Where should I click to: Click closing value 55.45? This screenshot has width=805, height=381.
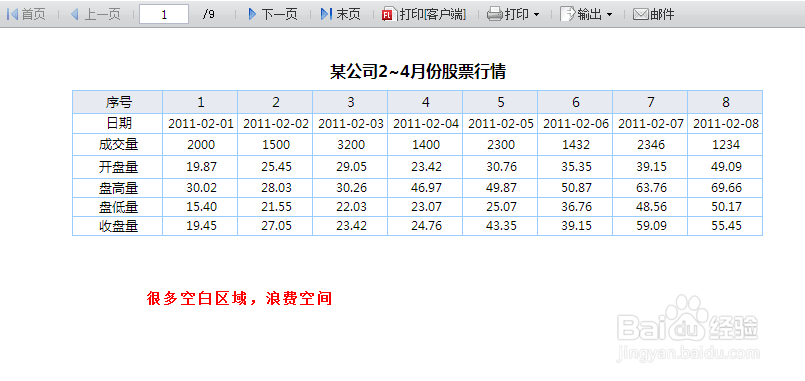(725, 226)
